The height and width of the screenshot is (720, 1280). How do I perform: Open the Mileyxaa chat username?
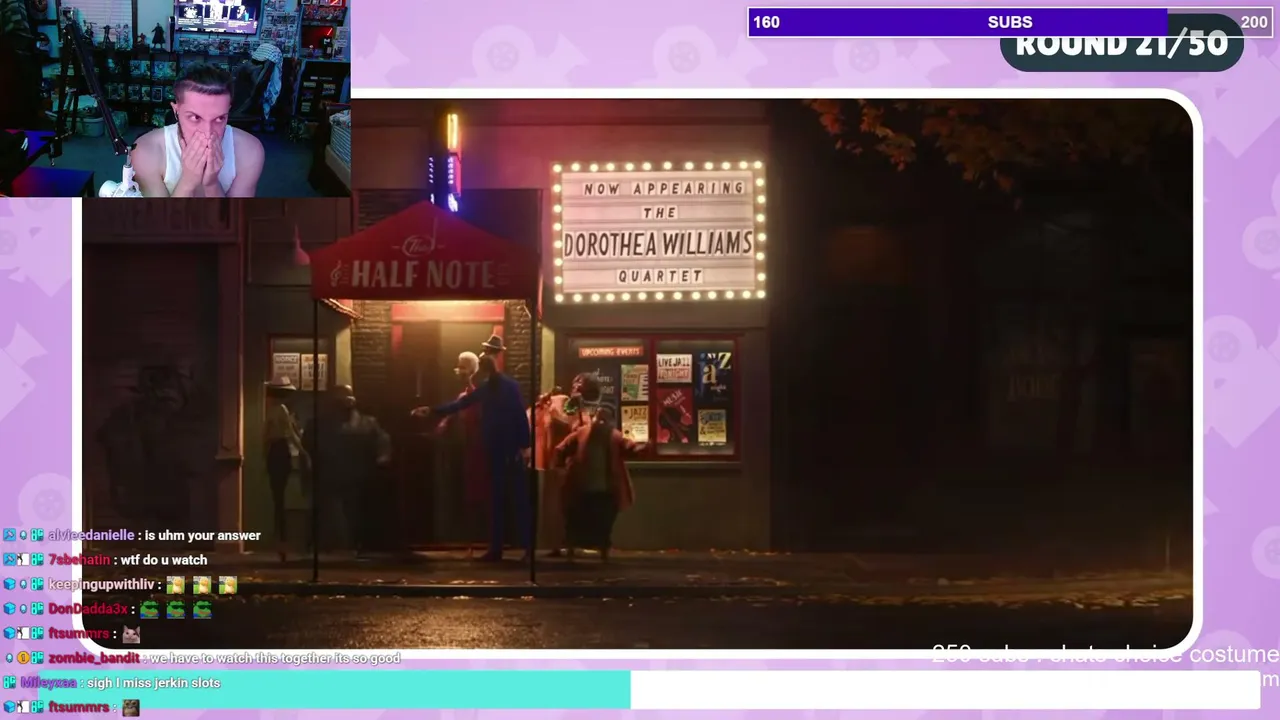point(50,683)
